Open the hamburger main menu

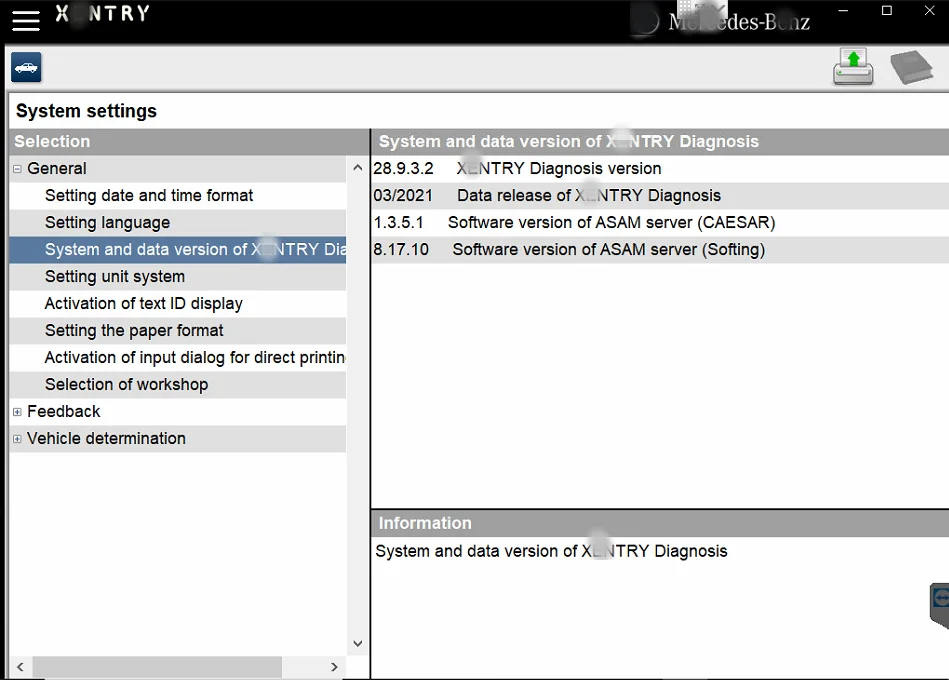25,21
